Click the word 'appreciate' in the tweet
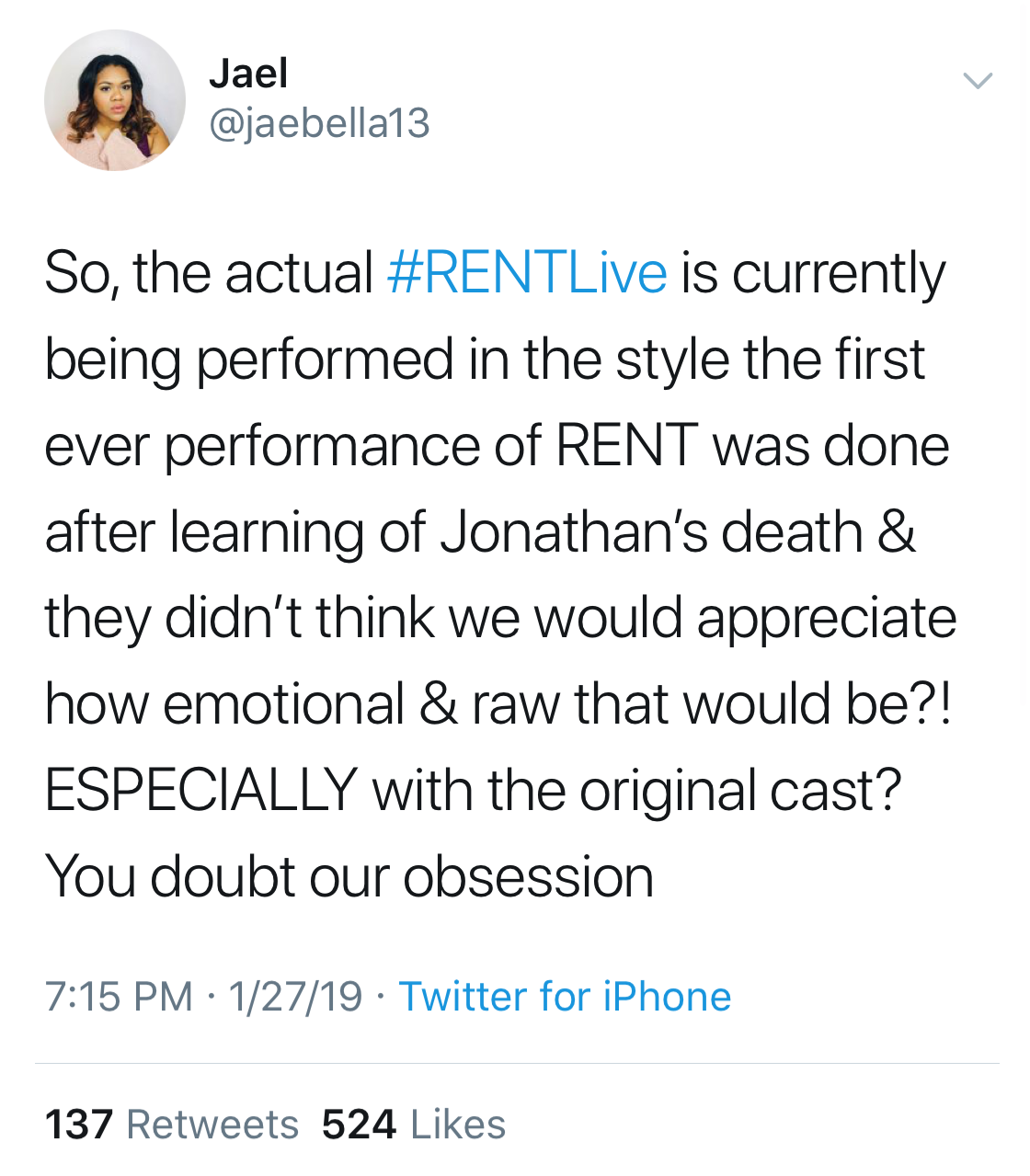 826,618
